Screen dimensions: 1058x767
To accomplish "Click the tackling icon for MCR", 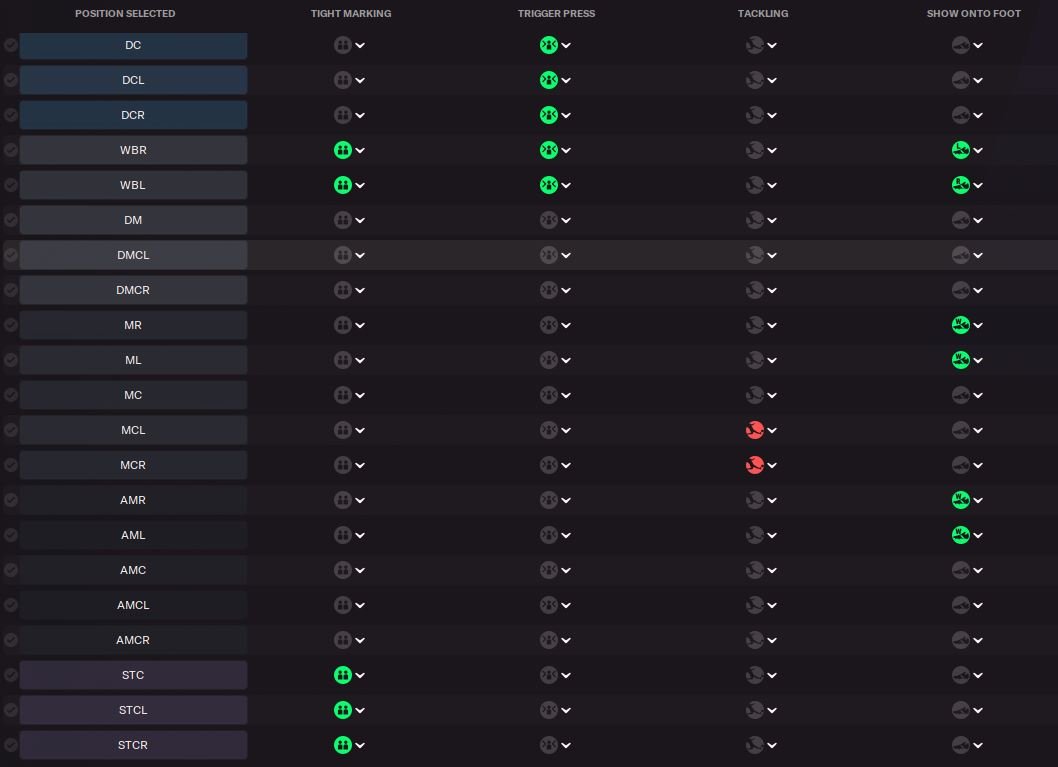I will 755,465.
